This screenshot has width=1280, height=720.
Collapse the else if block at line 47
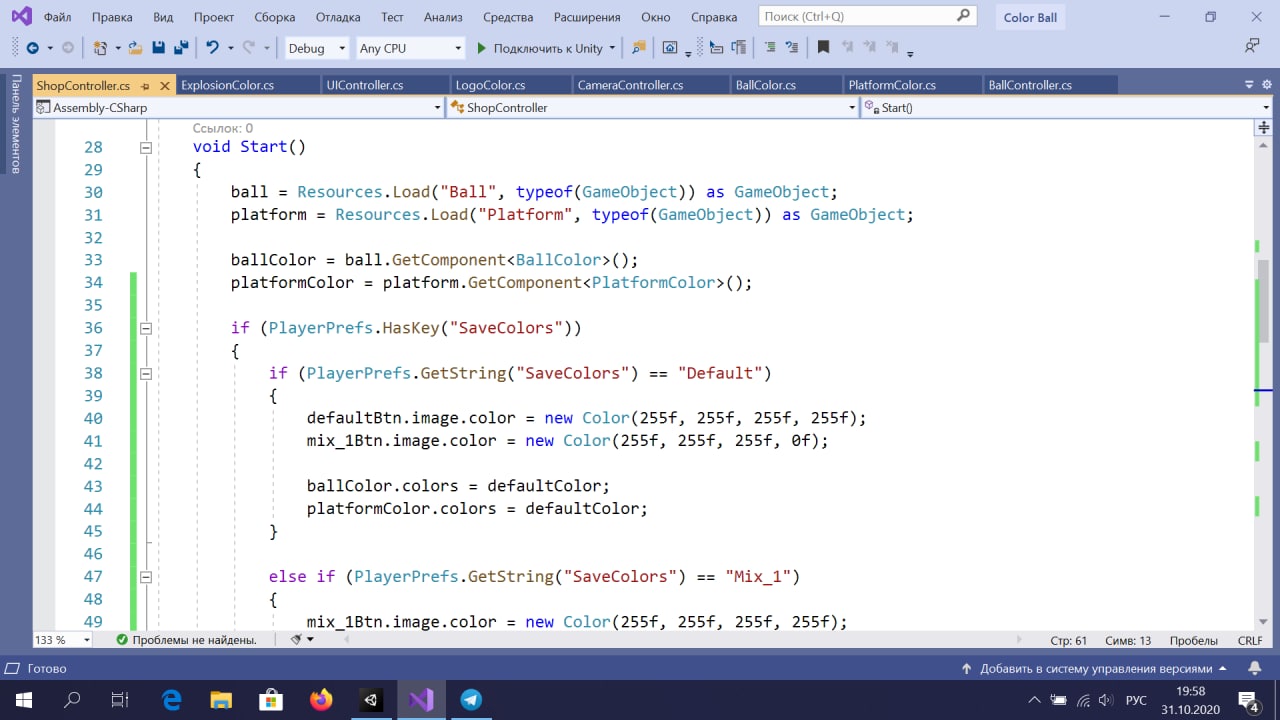[x=146, y=577]
